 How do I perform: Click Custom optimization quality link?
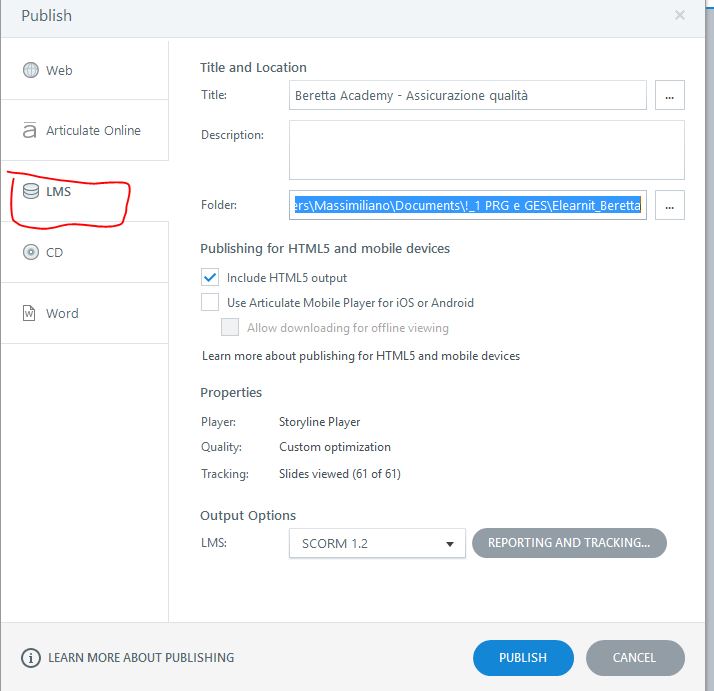point(335,447)
